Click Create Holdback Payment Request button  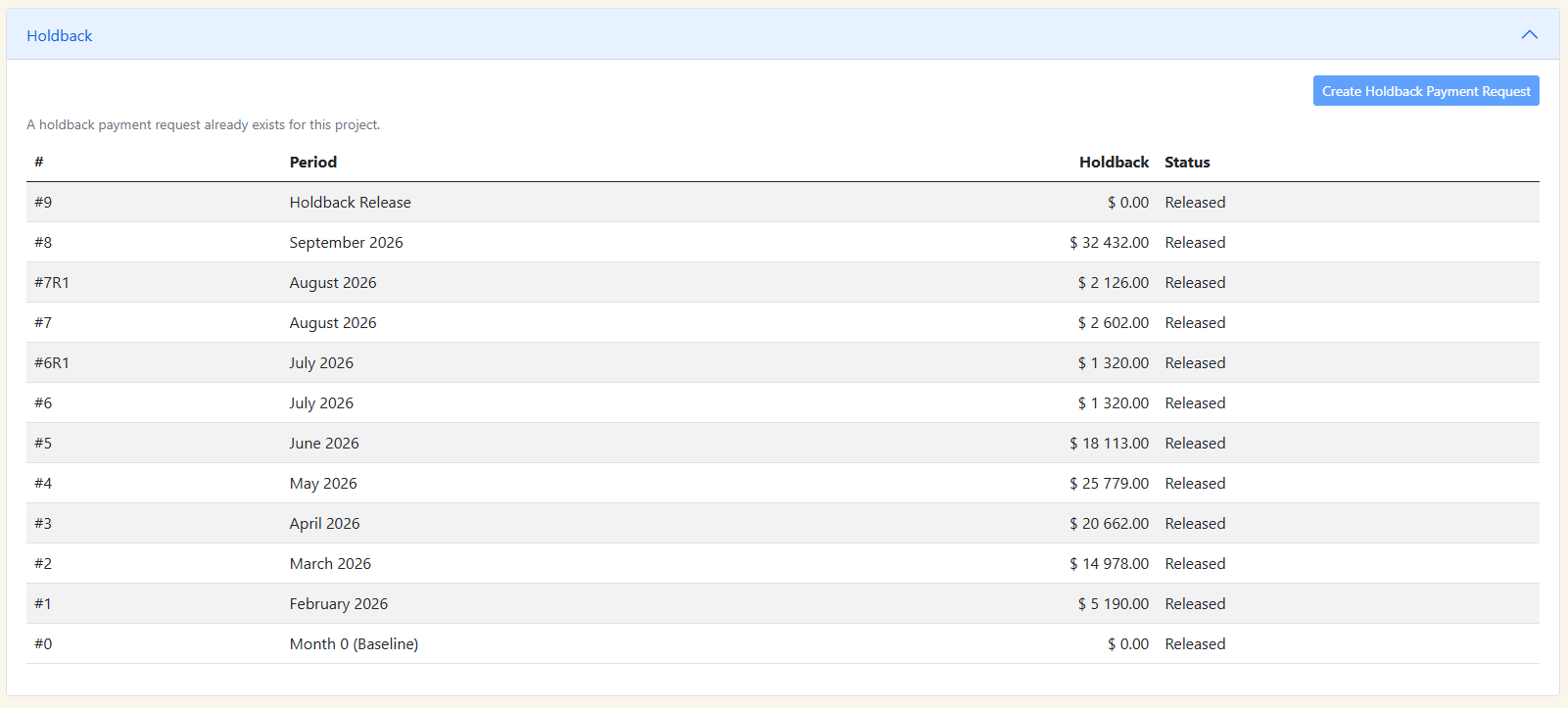(x=1425, y=91)
